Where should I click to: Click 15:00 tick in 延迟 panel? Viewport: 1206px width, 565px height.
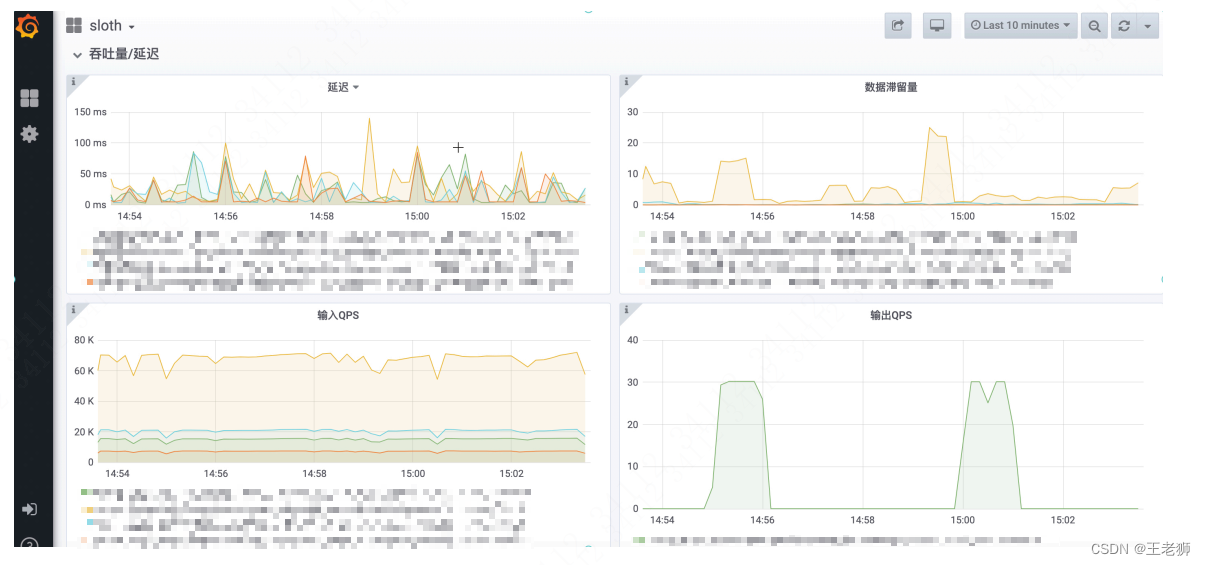[417, 216]
